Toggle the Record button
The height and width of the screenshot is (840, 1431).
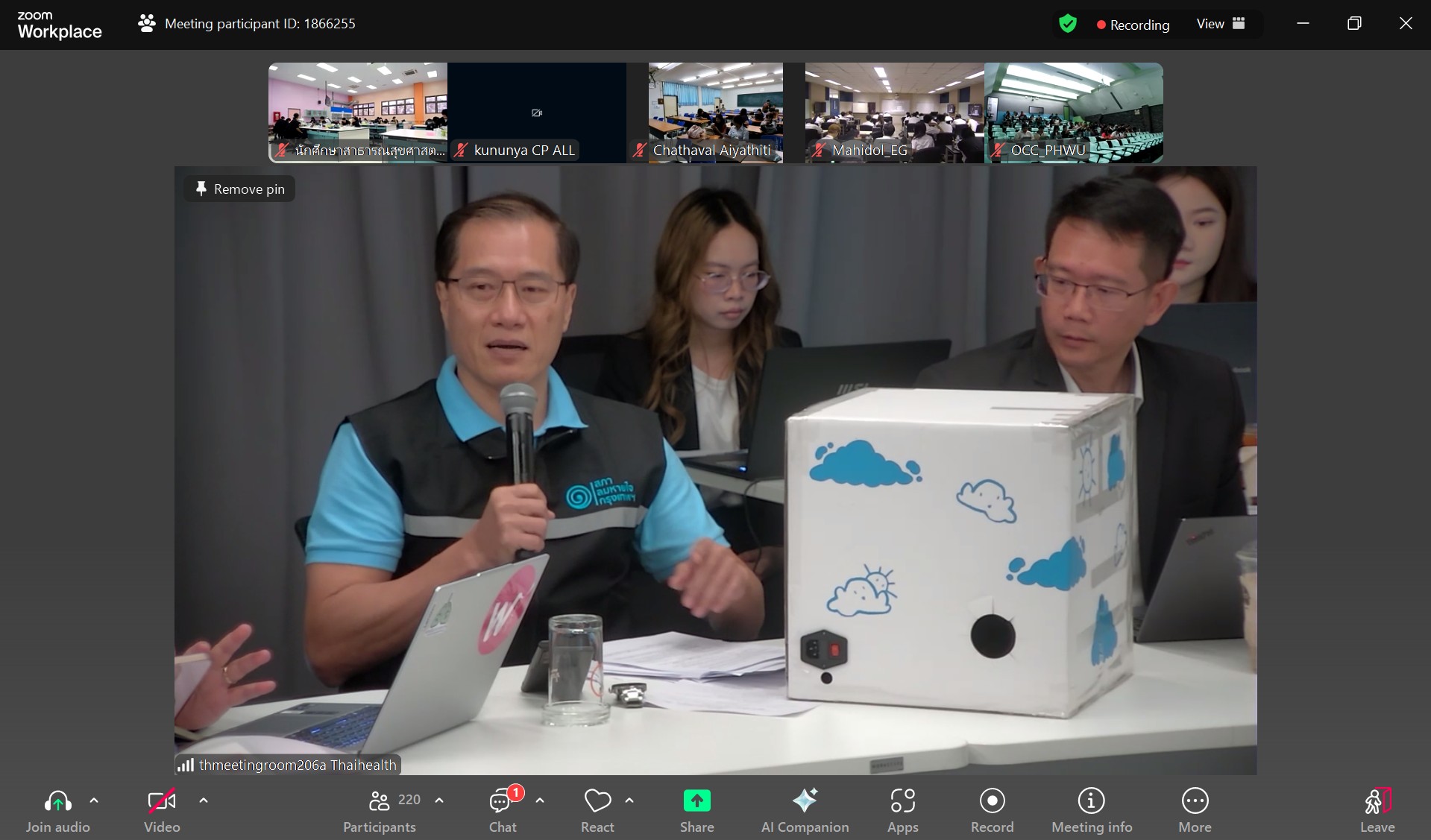point(992,801)
